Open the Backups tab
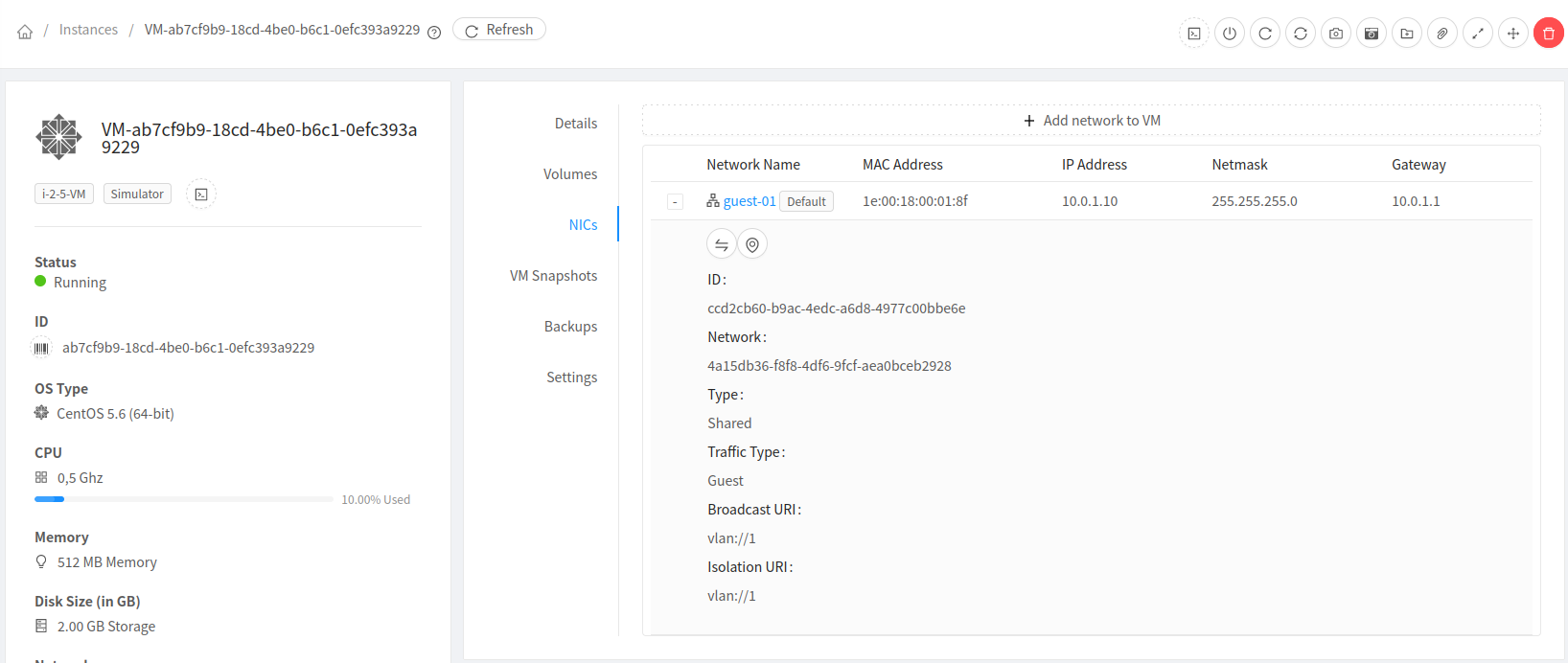The width and height of the screenshot is (1568, 663). pyautogui.click(x=571, y=327)
